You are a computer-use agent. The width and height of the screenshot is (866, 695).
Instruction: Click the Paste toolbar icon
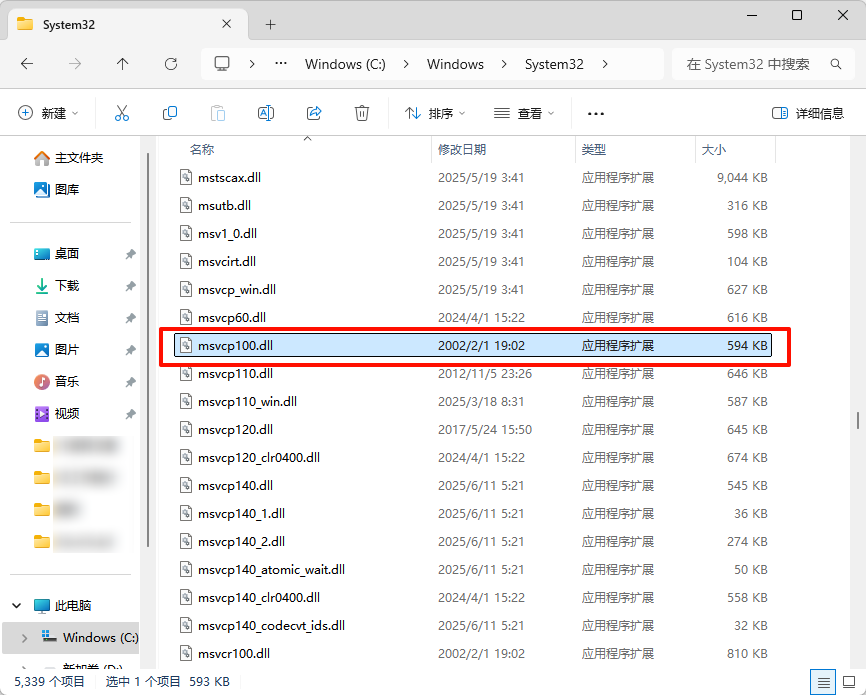[x=218, y=112]
